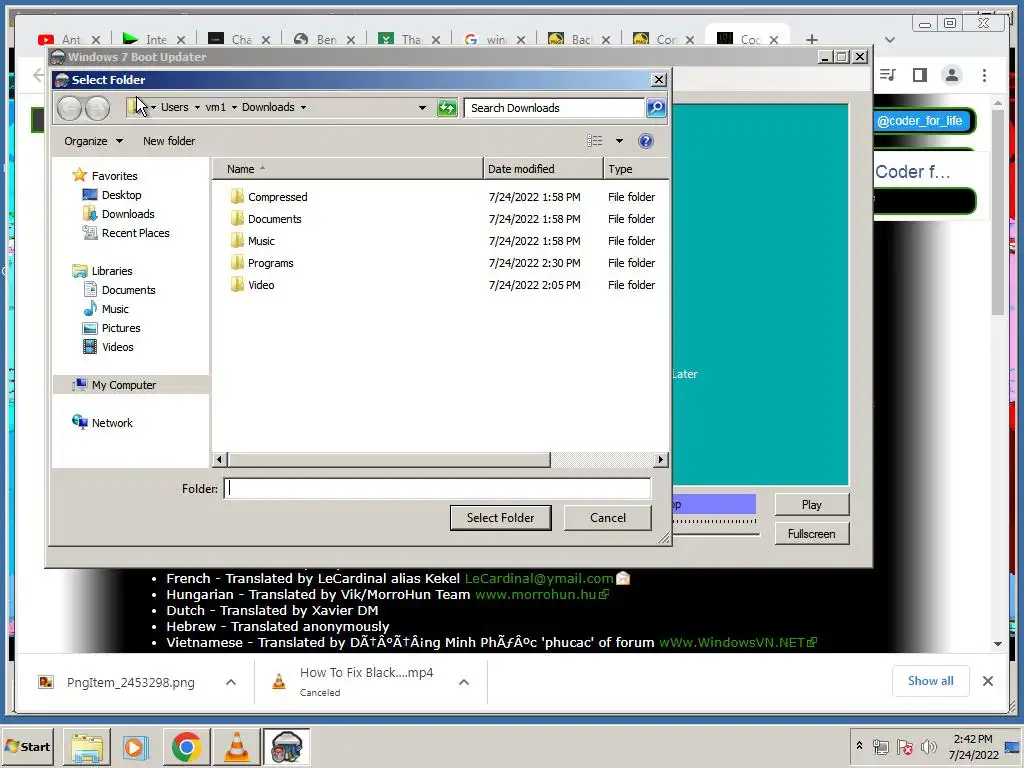This screenshot has height=768, width=1024.
Task: Open PngItem_2453298.png download options chevron
Action: (x=231, y=682)
